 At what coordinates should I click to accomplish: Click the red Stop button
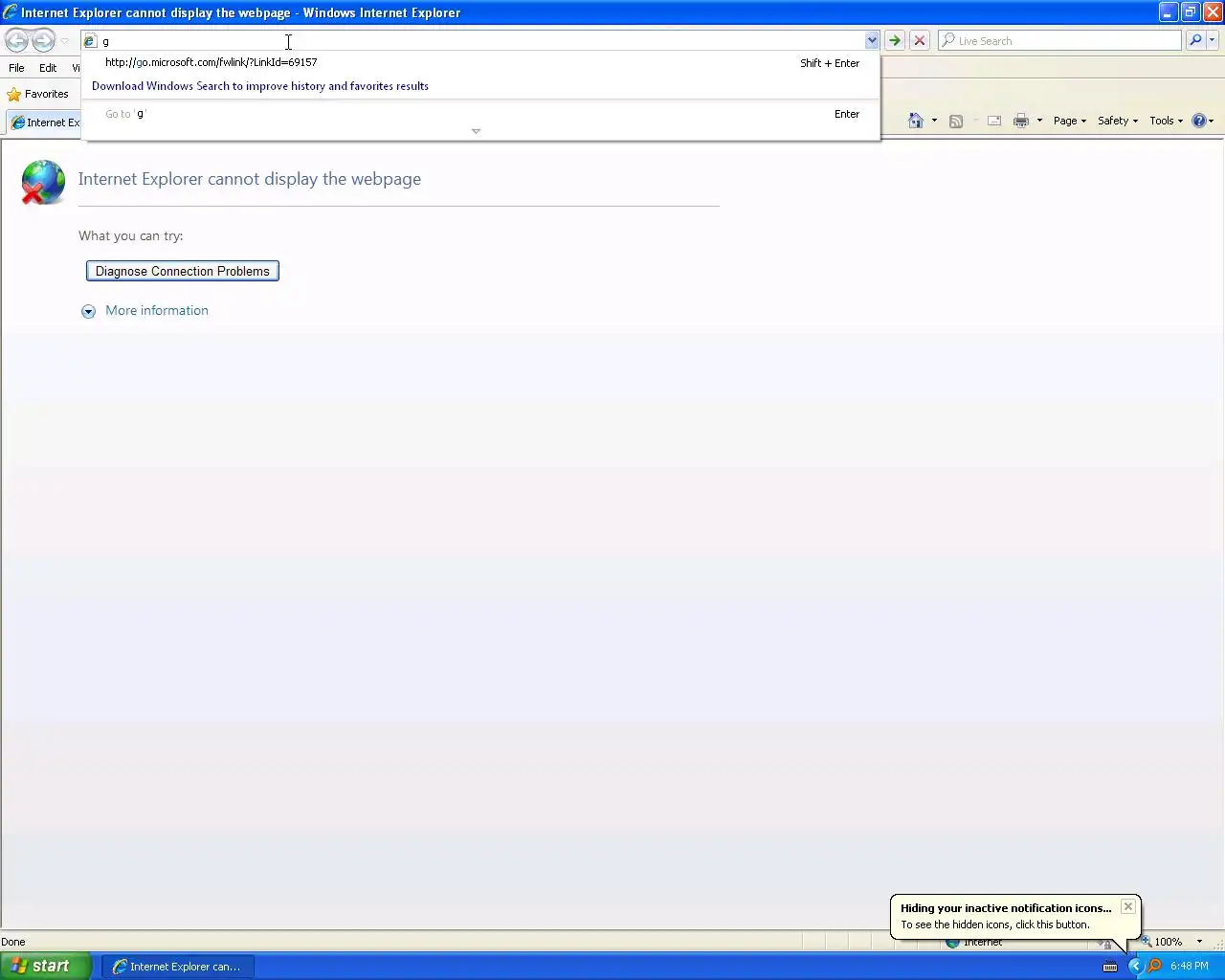coord(920,40)
